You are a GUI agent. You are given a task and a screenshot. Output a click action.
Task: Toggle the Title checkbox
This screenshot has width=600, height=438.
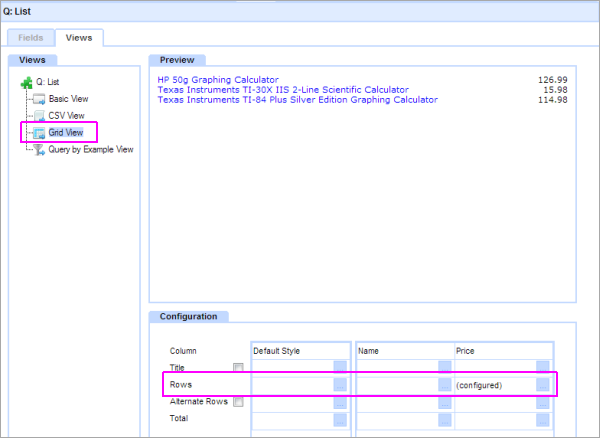tap(238, 368)
